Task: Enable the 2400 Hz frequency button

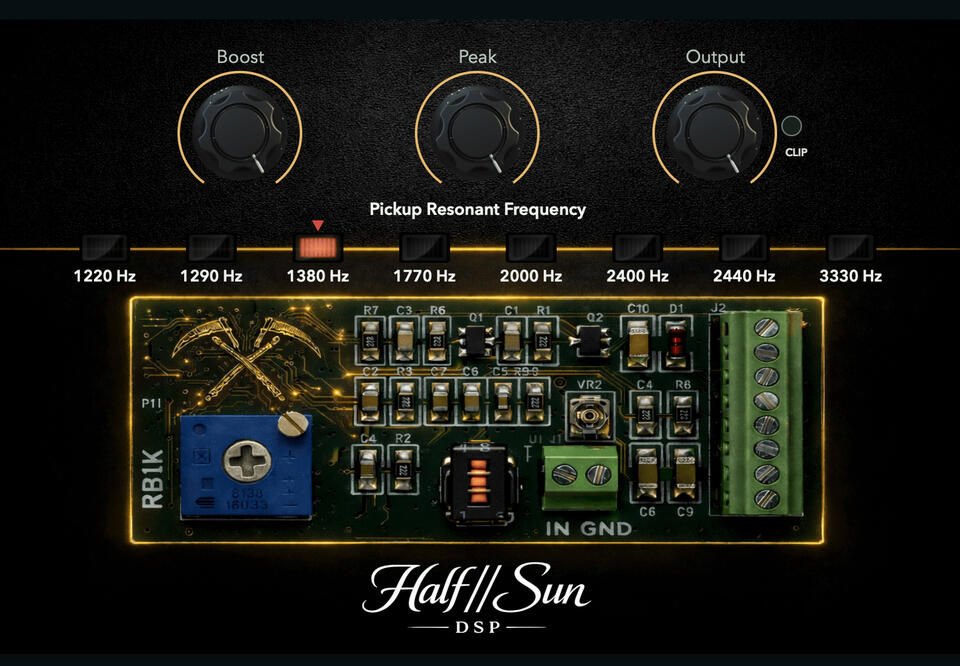Action: click(638, 247)
